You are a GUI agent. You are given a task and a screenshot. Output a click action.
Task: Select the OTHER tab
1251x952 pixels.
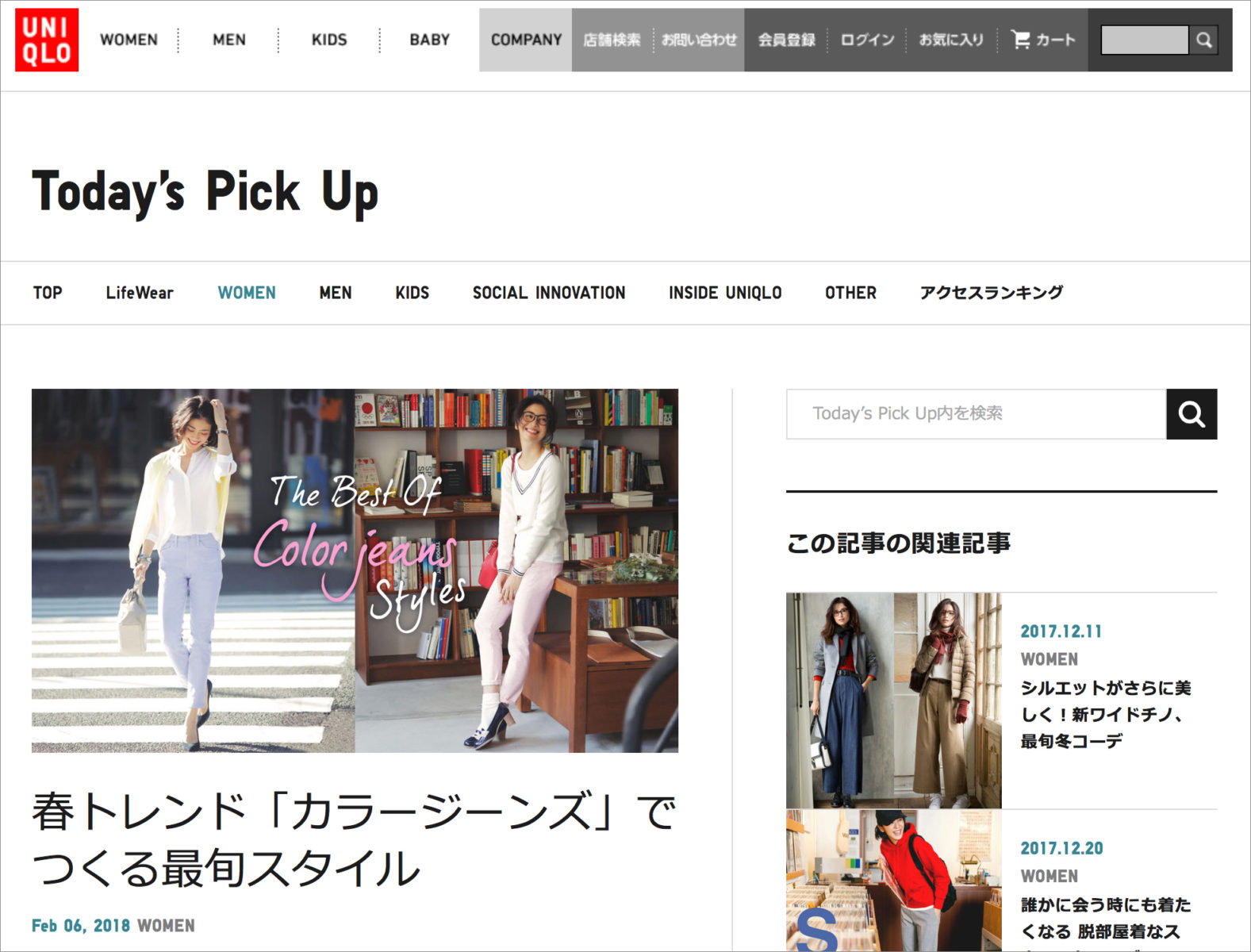click(x=850, y=293)
